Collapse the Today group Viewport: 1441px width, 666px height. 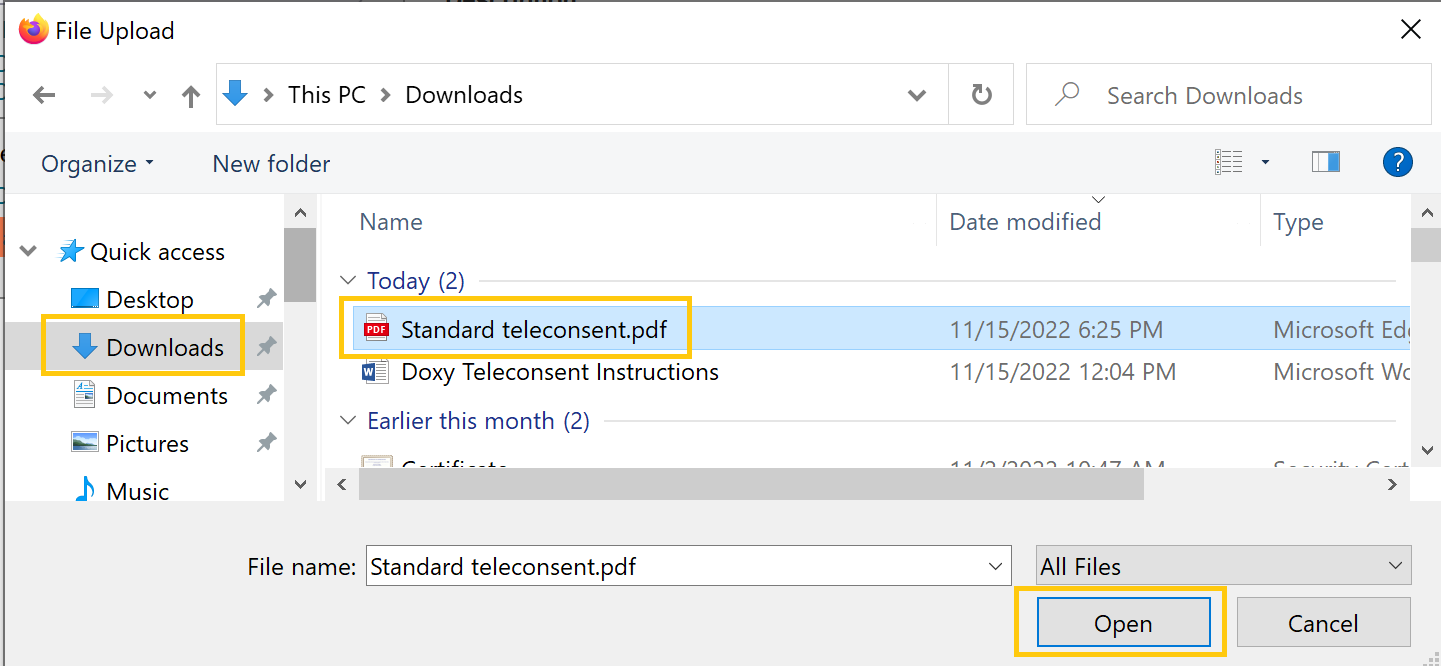point(348,281)
